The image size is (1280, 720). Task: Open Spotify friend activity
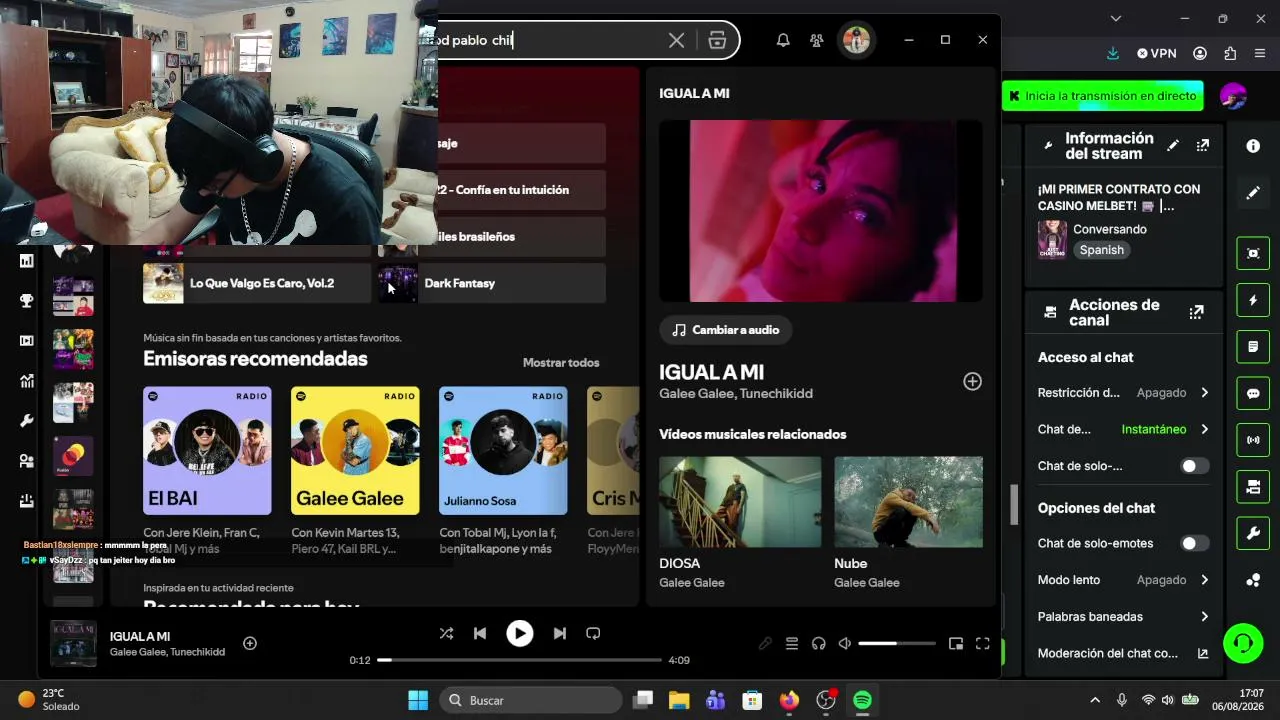[817, 40]
